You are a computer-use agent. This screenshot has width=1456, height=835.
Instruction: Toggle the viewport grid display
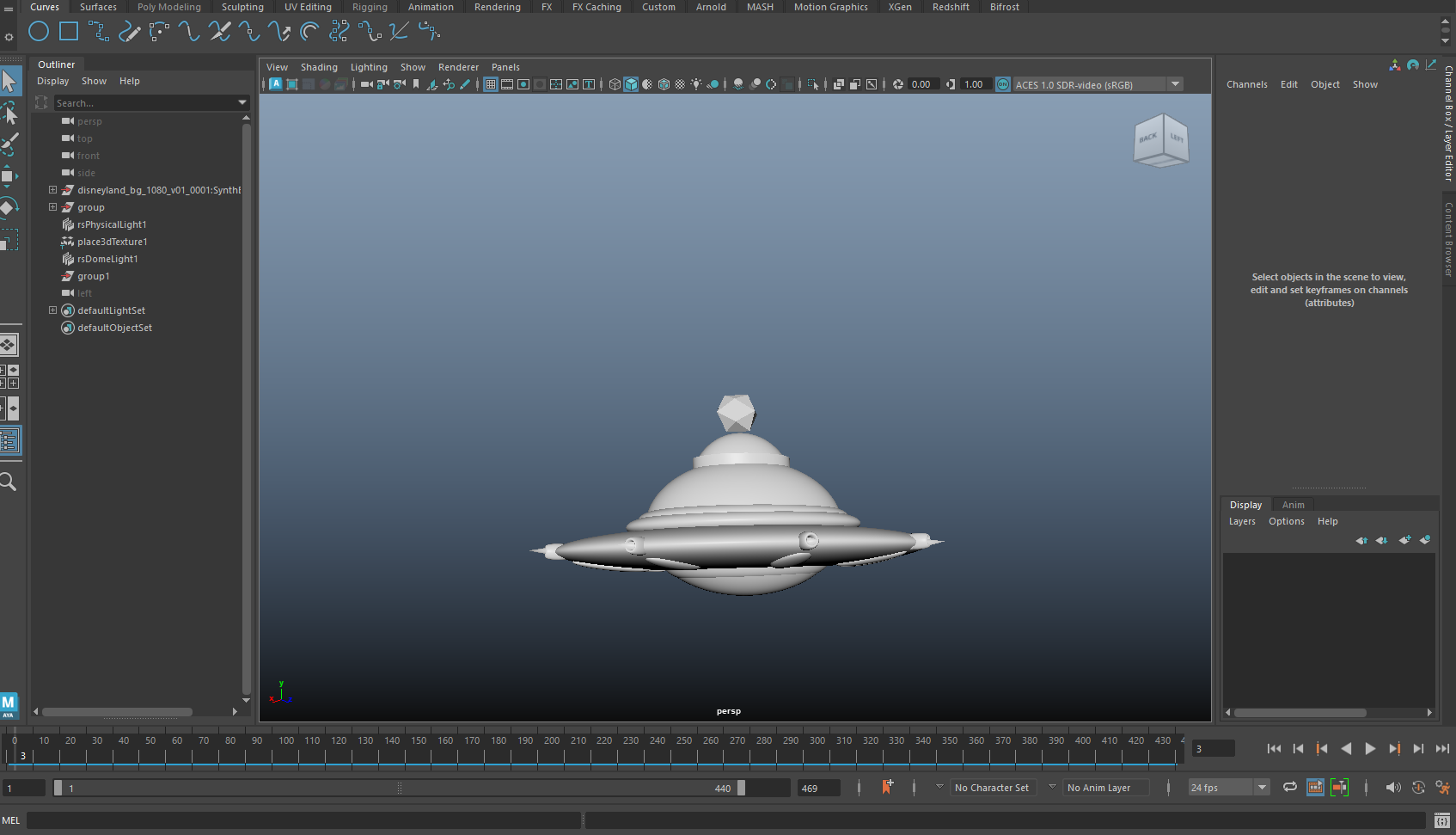point(490,84)
